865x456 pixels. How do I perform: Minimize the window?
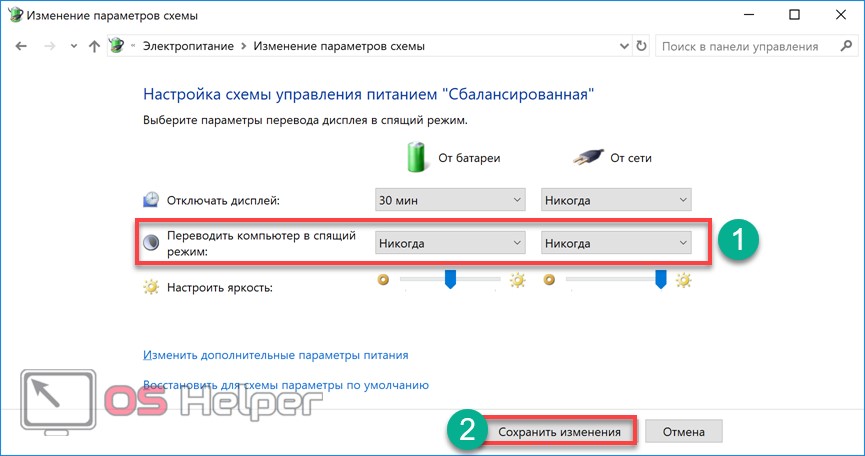(747, 15)
